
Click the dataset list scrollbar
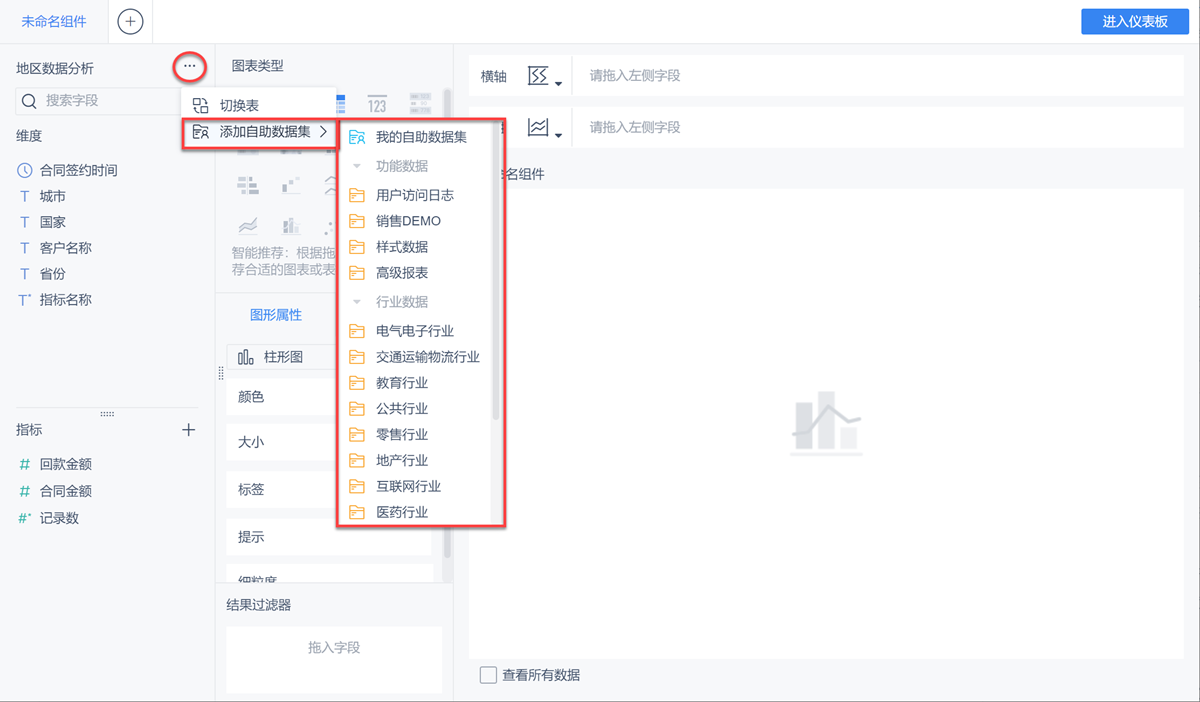pos(496,270)
